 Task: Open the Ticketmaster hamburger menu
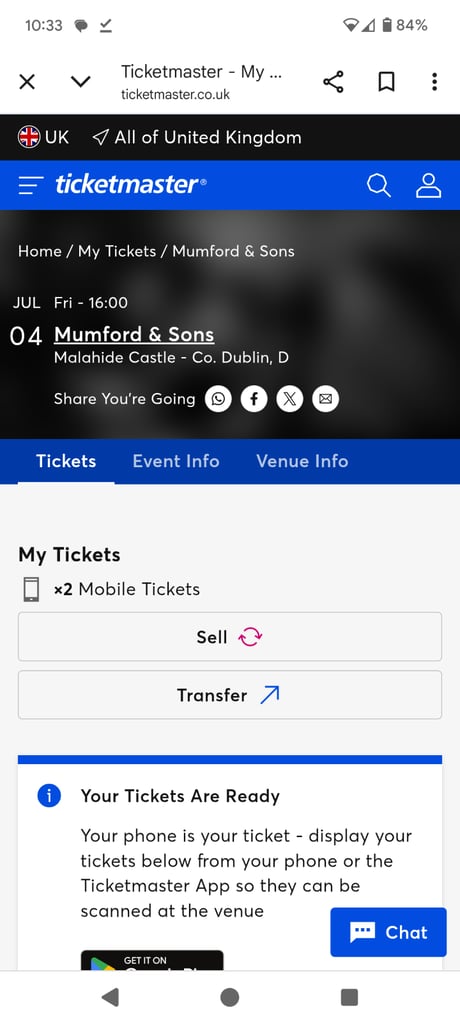pos(31,185)
